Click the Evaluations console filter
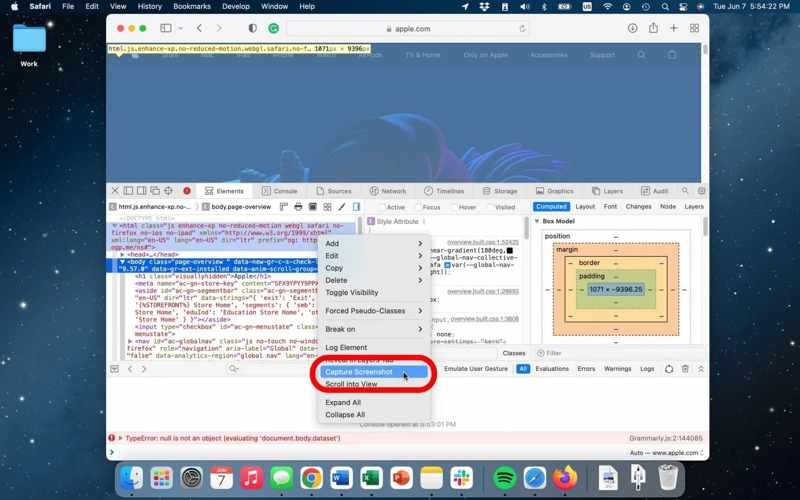This screenshot has width=800, height=500. (x=551, y=369)
